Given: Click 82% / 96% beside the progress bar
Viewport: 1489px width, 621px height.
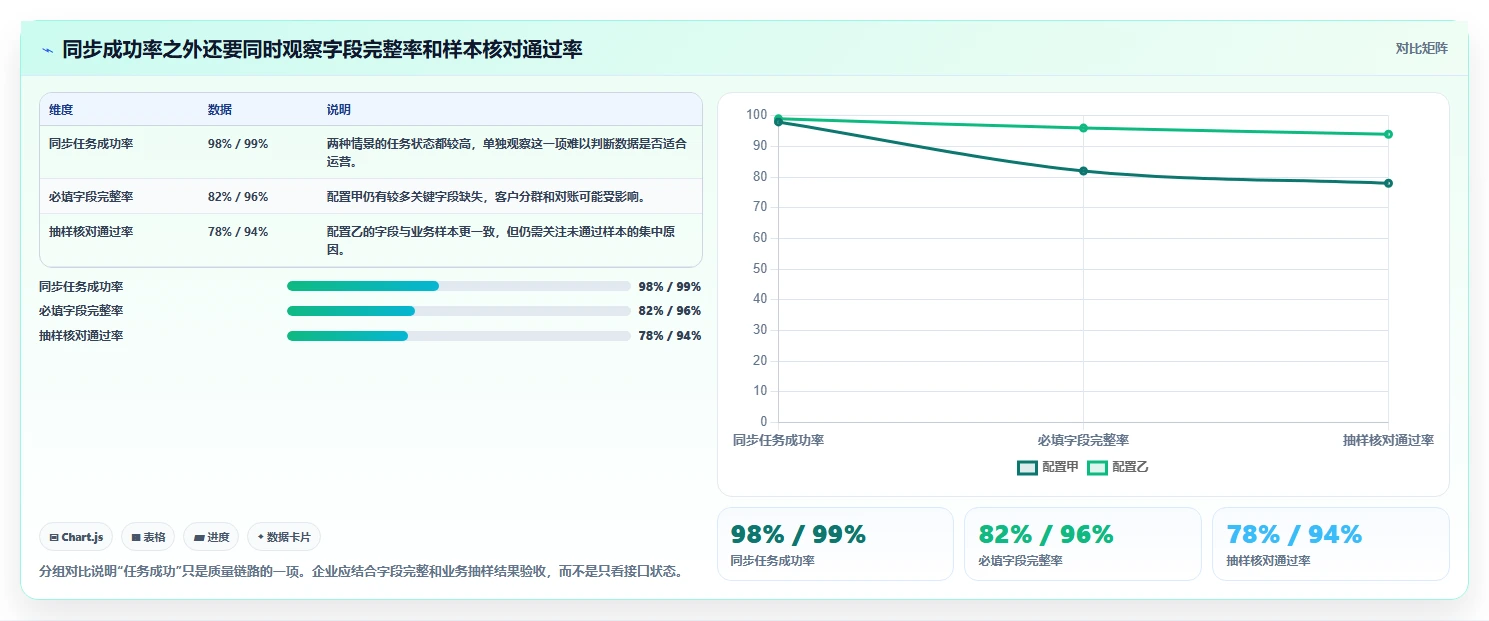Looking at the screenshot, I should pyautogui.click(x=670, y=311).
